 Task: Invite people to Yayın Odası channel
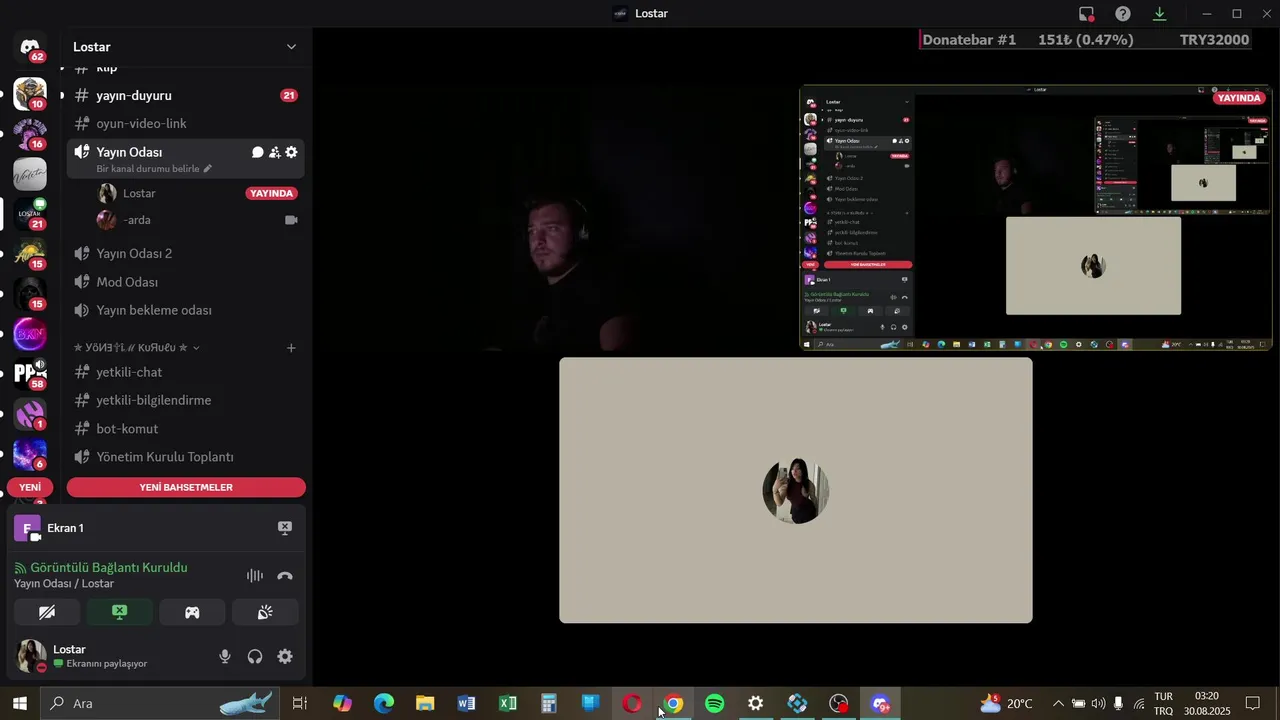click(x=274, y=152)
